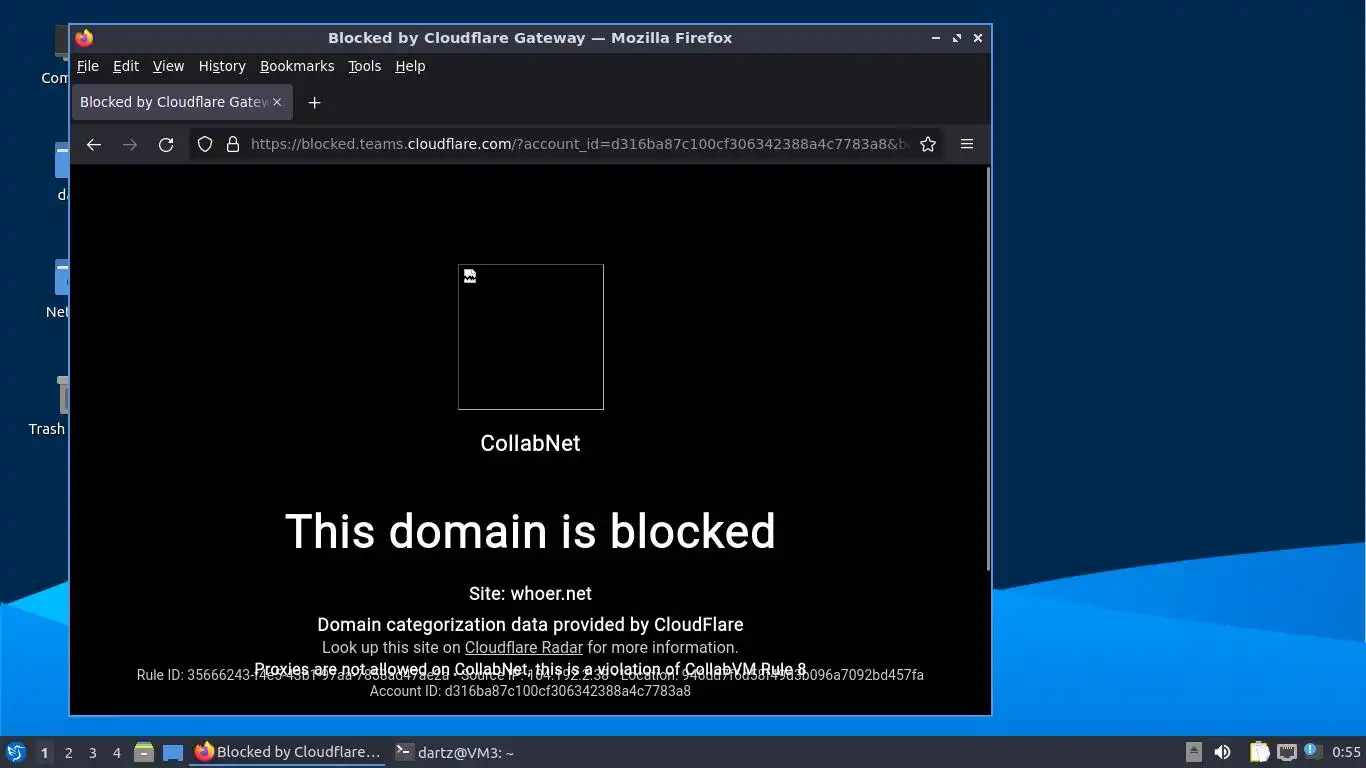Minimize the Firefox window
This screenshot has height=768, width=1366.
click(936, 38)
